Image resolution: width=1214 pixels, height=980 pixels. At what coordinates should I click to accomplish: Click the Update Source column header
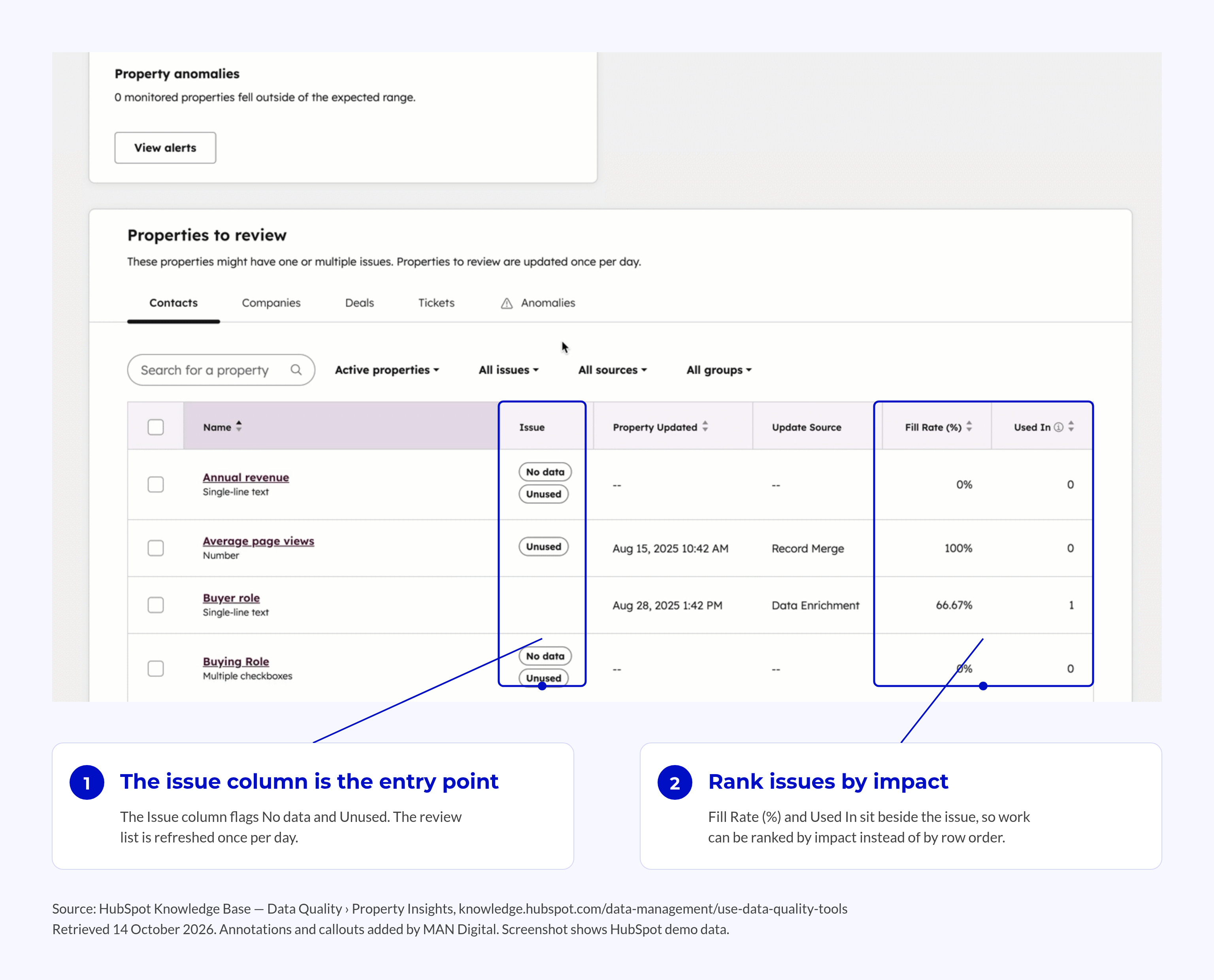point(807,427)
